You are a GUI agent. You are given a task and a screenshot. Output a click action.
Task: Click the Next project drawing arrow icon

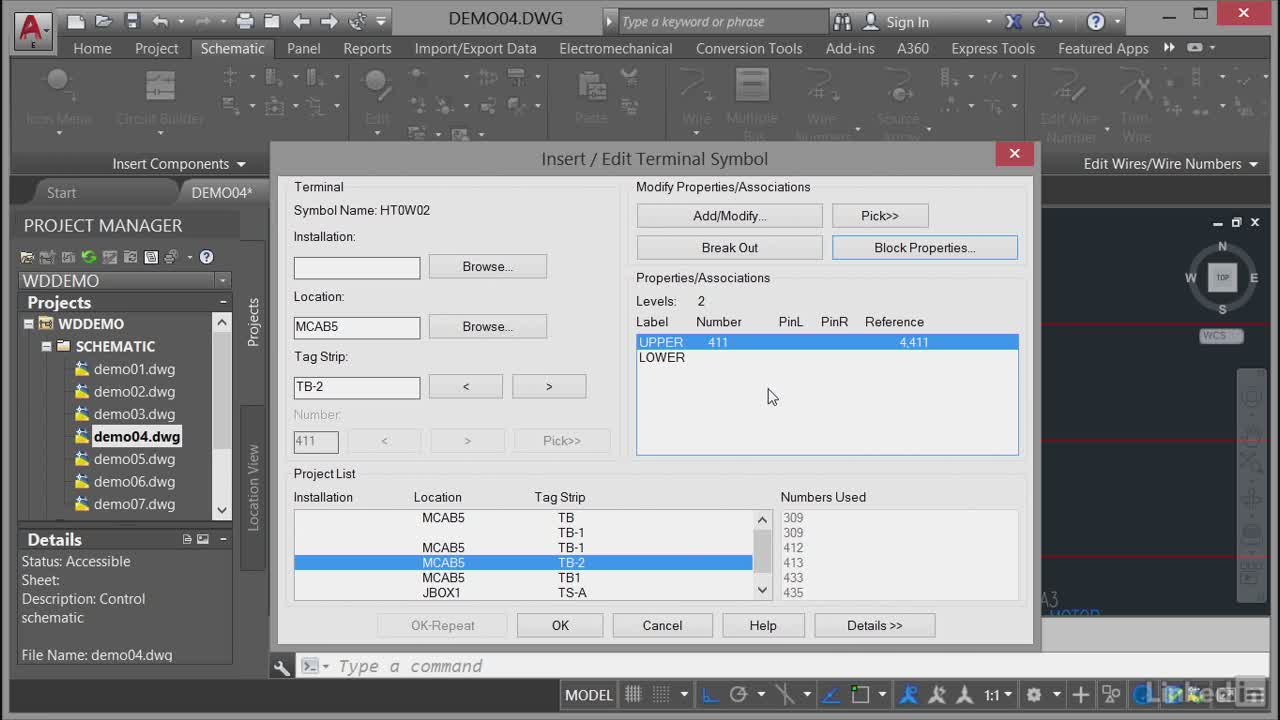click(x=329, y=21)
